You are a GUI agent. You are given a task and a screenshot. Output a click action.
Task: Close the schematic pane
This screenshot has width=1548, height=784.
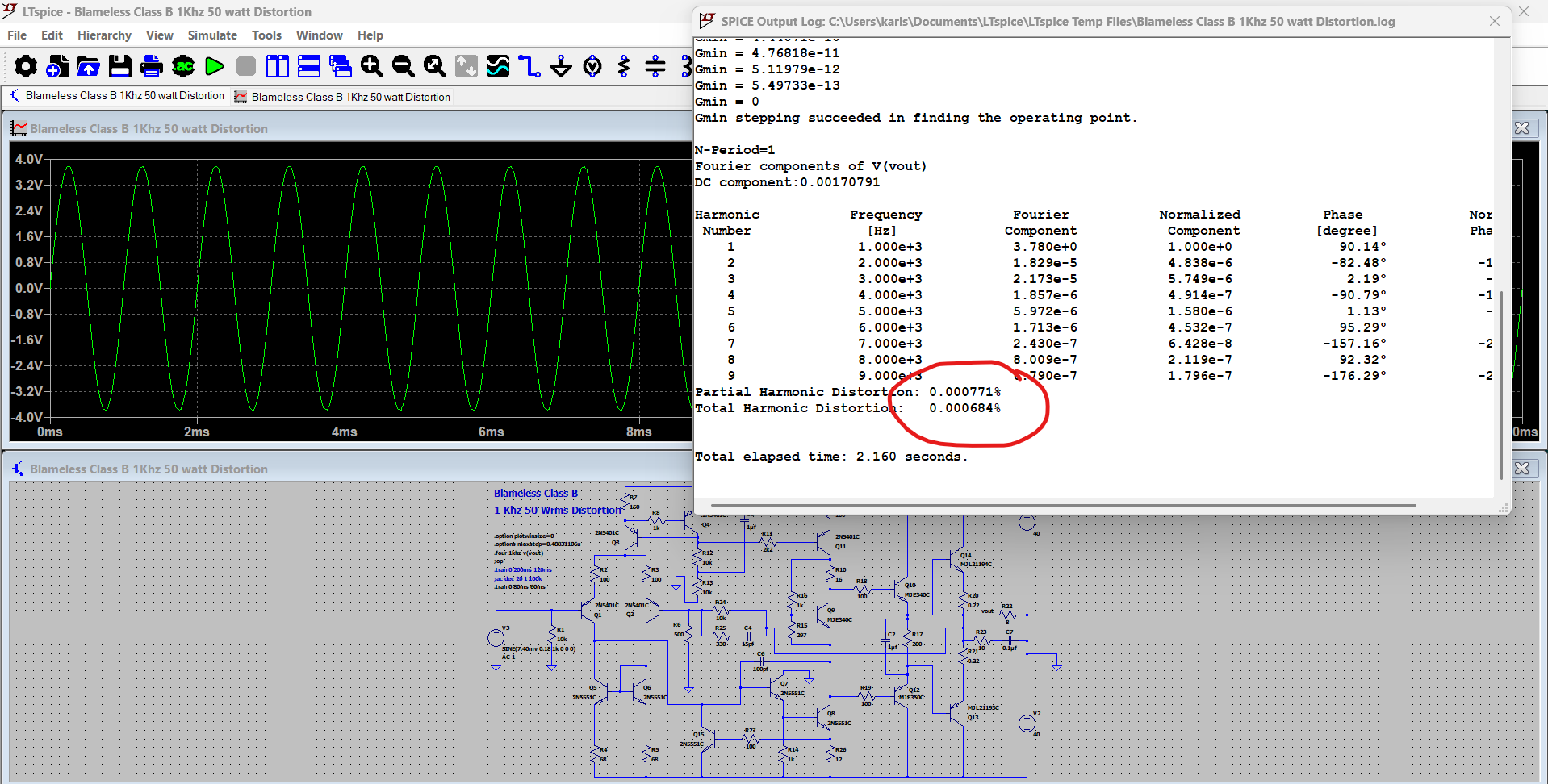[1522, 469]
